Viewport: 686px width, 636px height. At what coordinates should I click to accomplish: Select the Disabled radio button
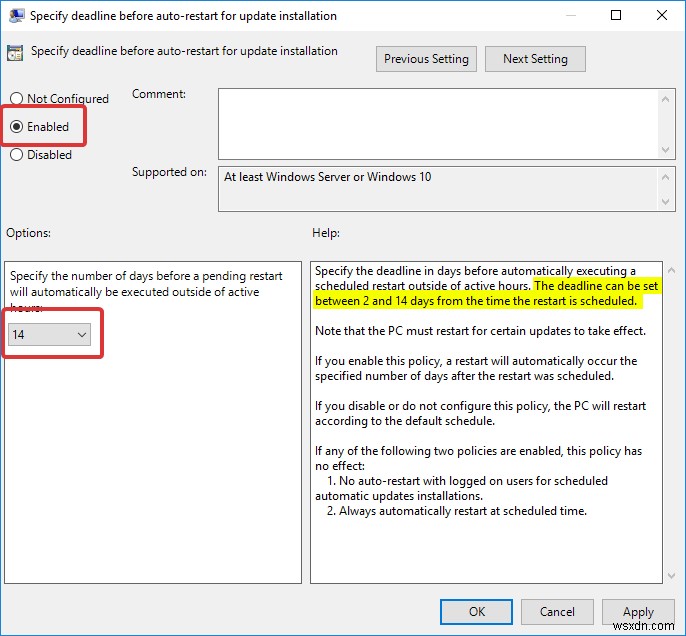tap(41, 154)
